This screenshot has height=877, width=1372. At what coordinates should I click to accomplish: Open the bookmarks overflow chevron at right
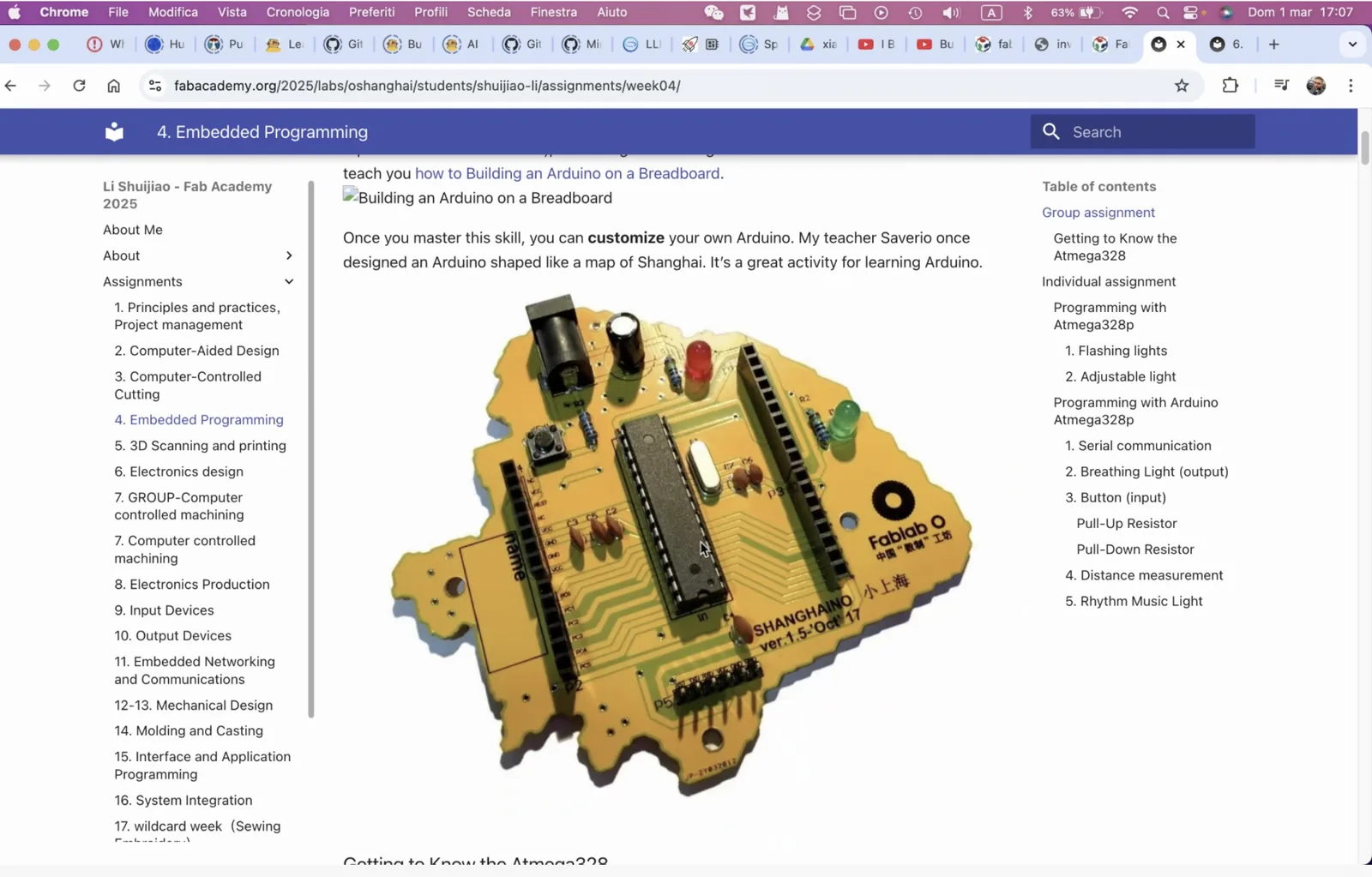point(1352,44)
